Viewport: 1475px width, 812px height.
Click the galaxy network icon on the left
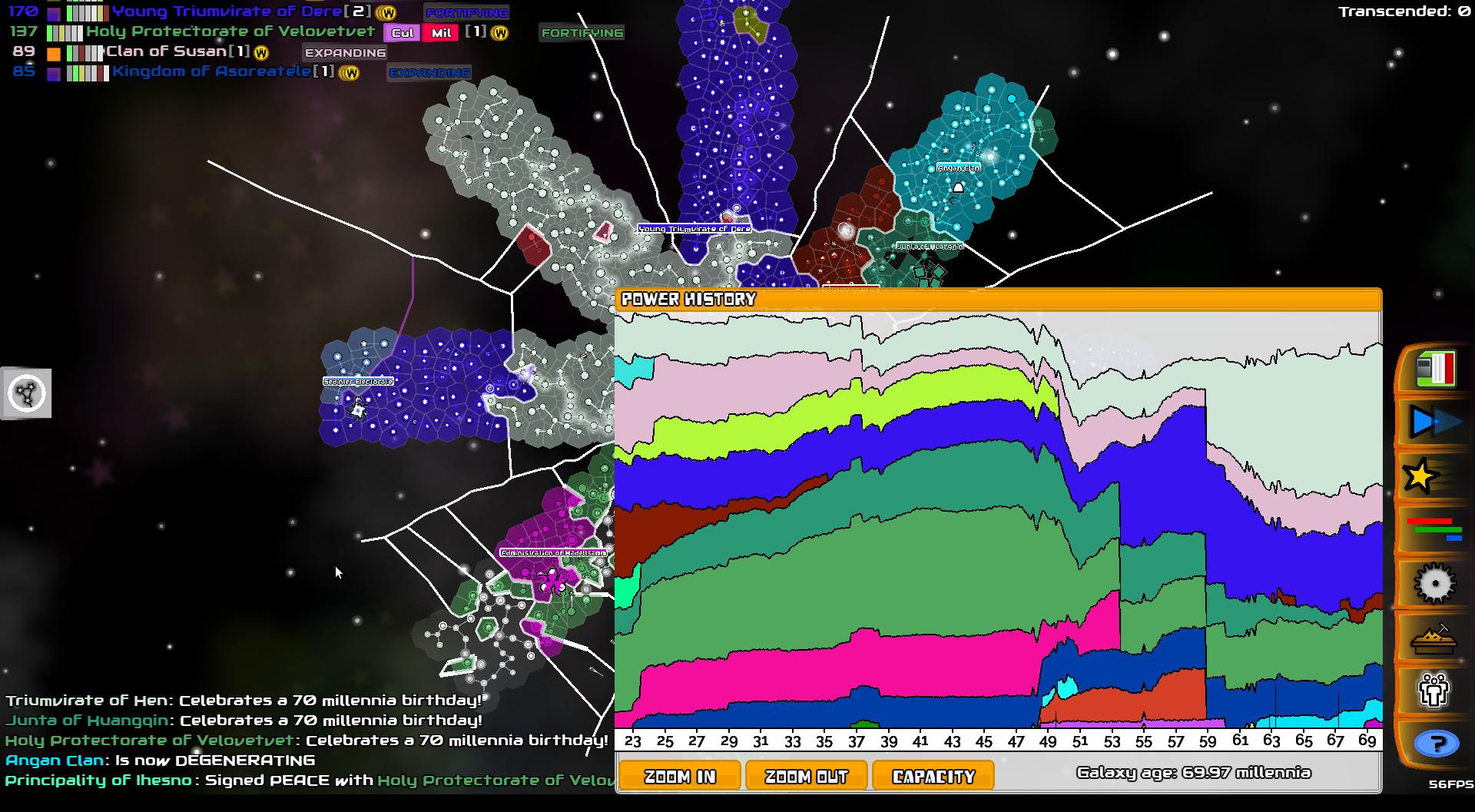26,393
